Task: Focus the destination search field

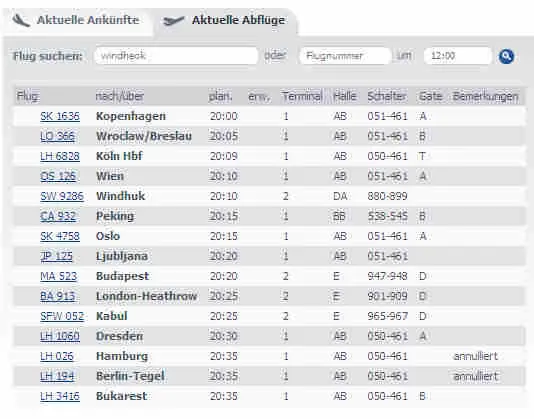Action: pyautogui.click(x=176, y=56)
